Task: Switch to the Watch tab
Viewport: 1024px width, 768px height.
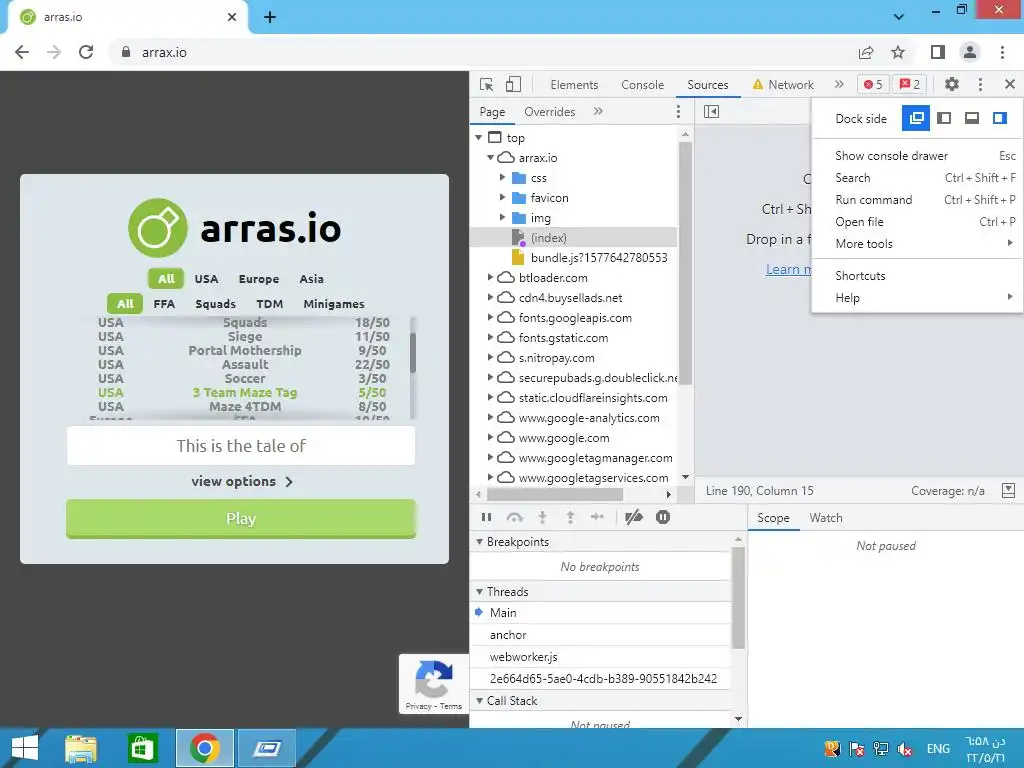Action: (826, 518)
